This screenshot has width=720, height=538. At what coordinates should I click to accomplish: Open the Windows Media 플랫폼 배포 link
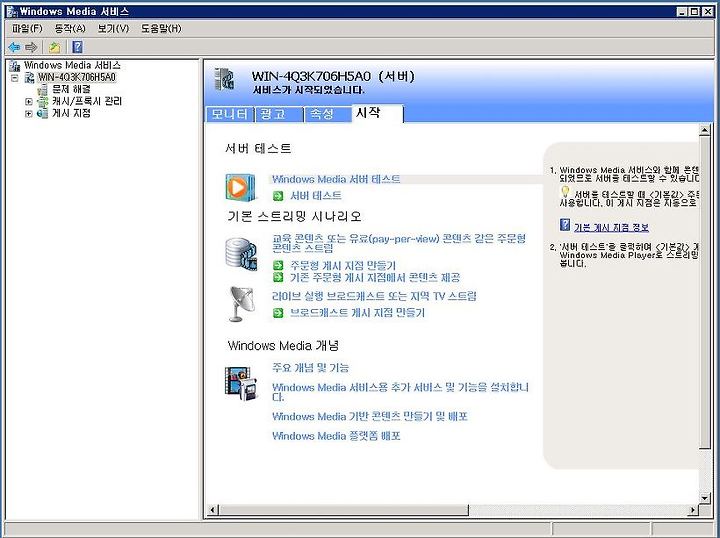pos(336,436)
